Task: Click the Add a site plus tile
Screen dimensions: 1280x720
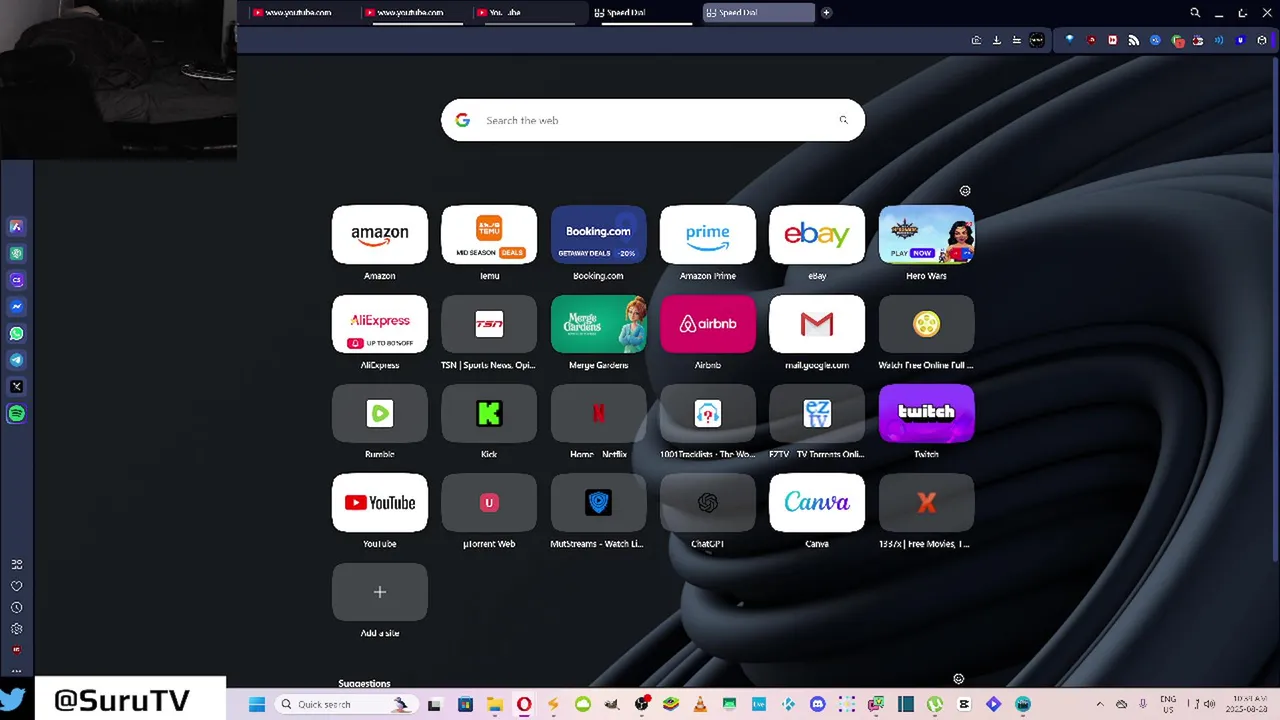Action: (380, 592)
